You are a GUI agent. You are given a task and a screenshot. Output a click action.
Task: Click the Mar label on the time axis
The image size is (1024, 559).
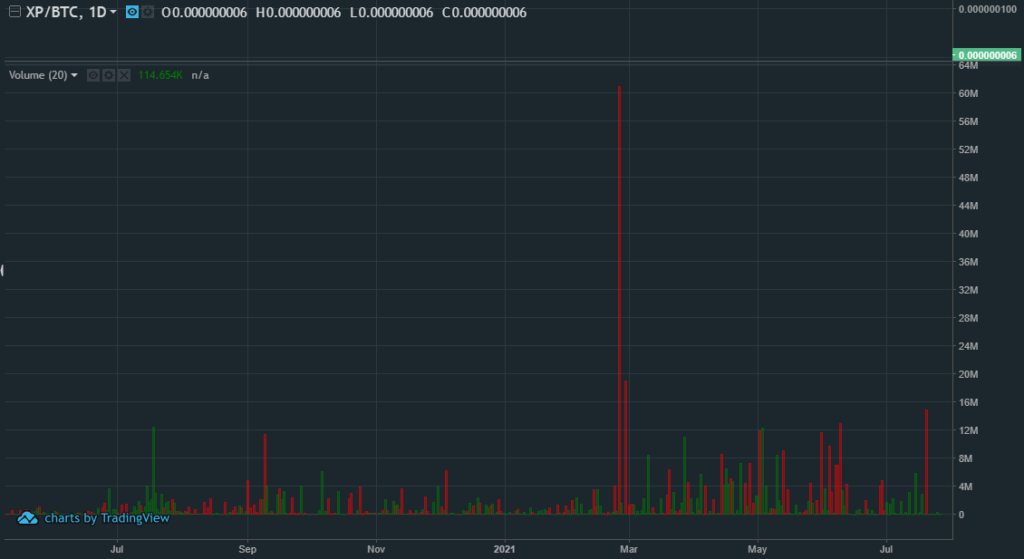coord(628,549)
